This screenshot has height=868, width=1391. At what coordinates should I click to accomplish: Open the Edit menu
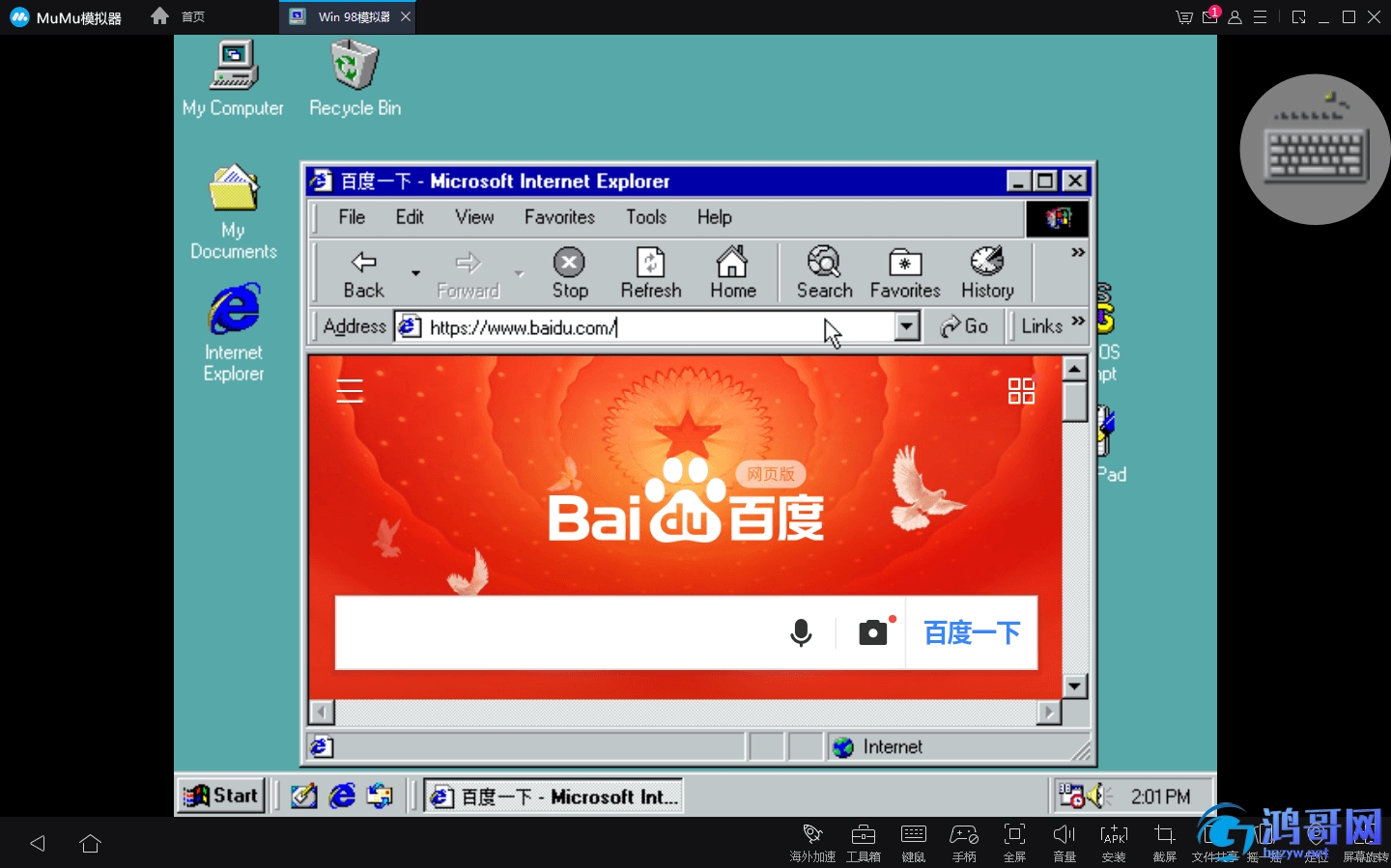tap(410, 217)
